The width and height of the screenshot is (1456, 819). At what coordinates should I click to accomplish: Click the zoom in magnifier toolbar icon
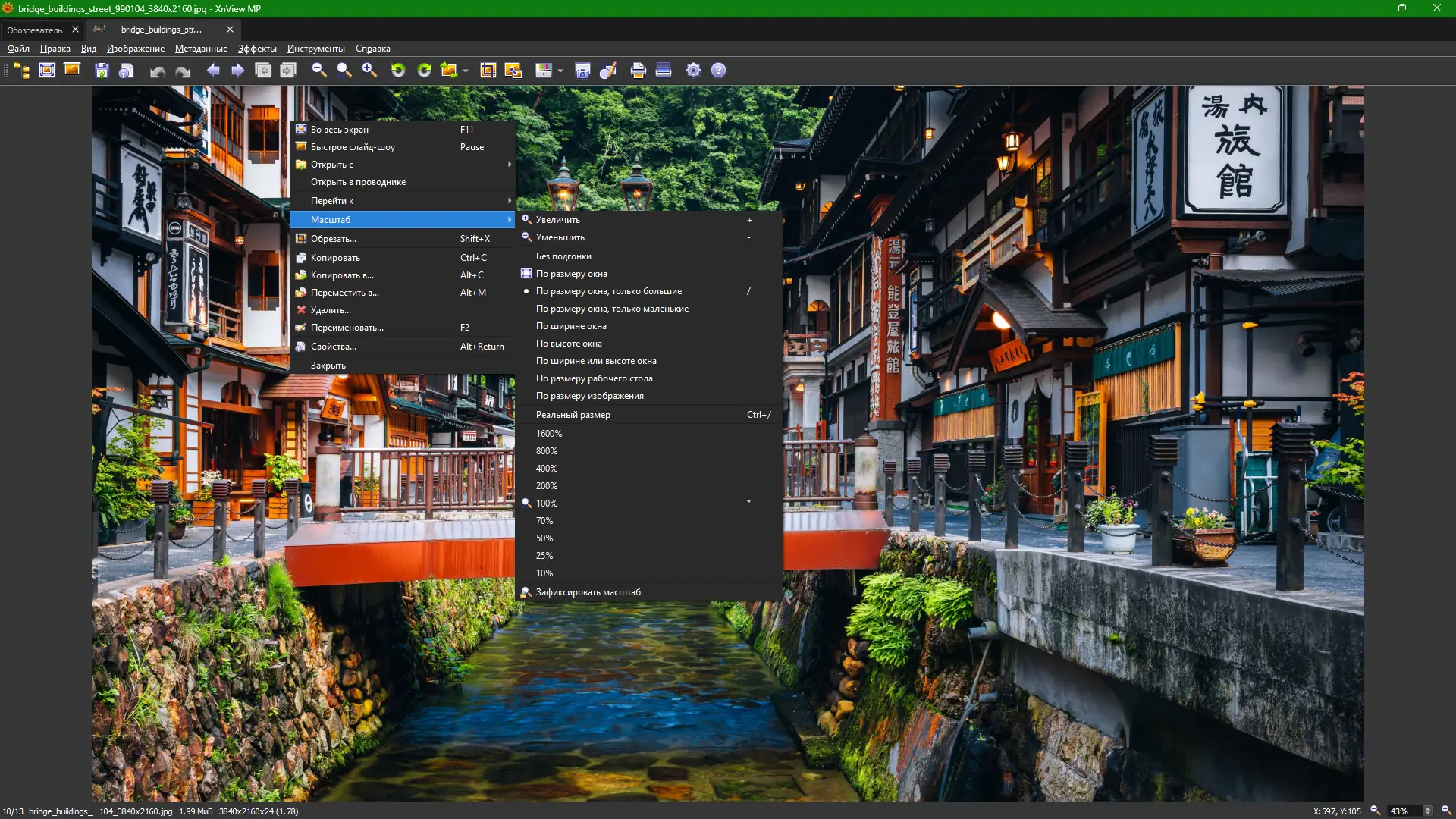[x=369, y=71]
